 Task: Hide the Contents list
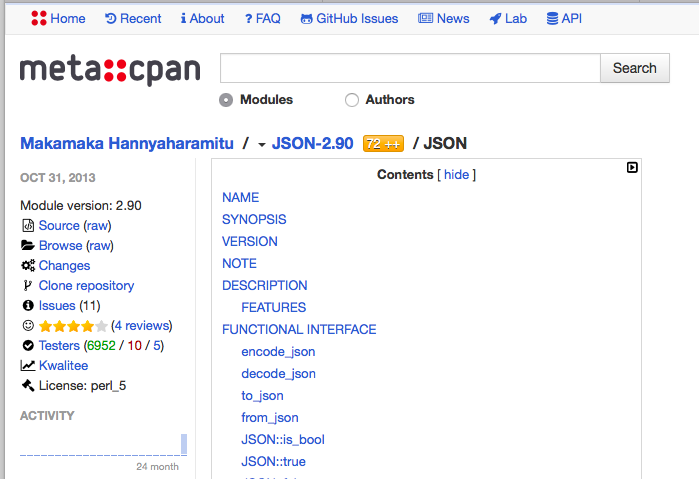tap(456, 174)
